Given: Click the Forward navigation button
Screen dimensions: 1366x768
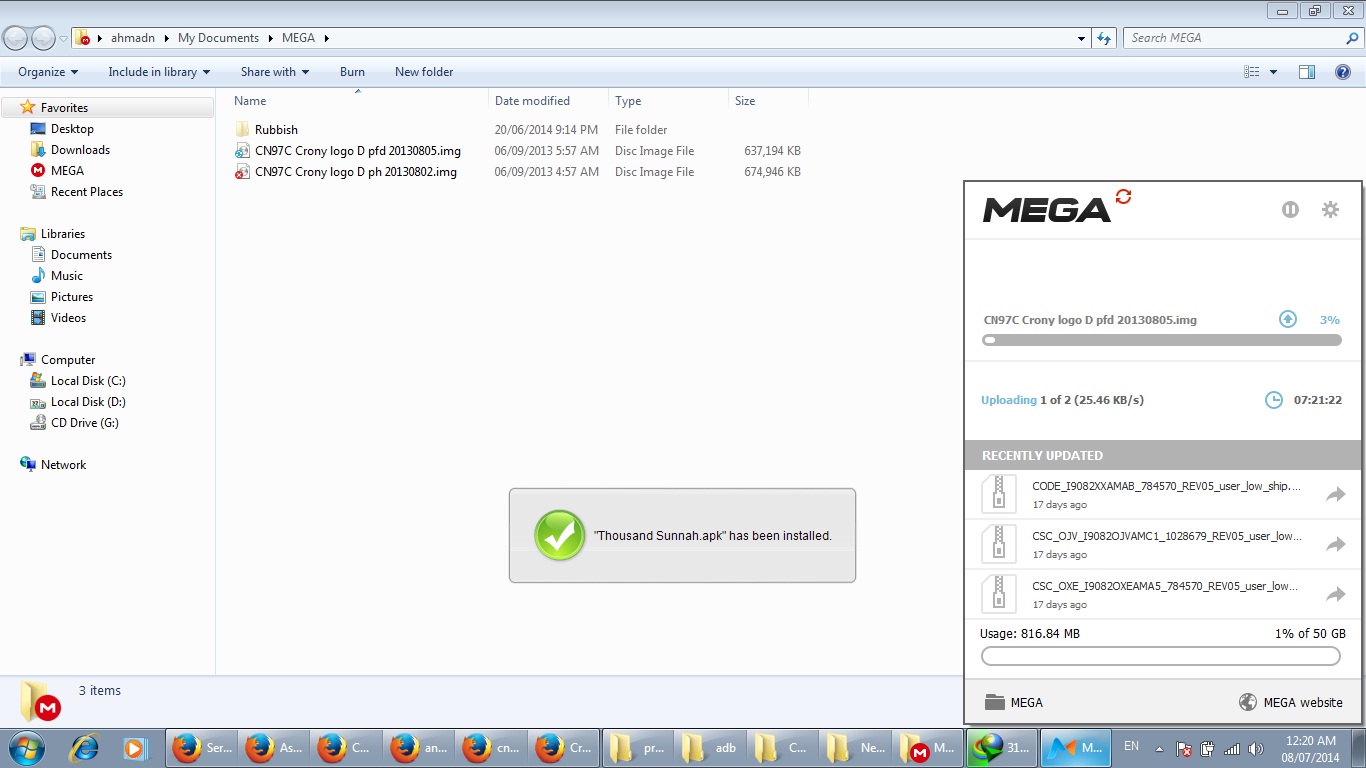Looking at the screenshot, I should click(44, 38).
